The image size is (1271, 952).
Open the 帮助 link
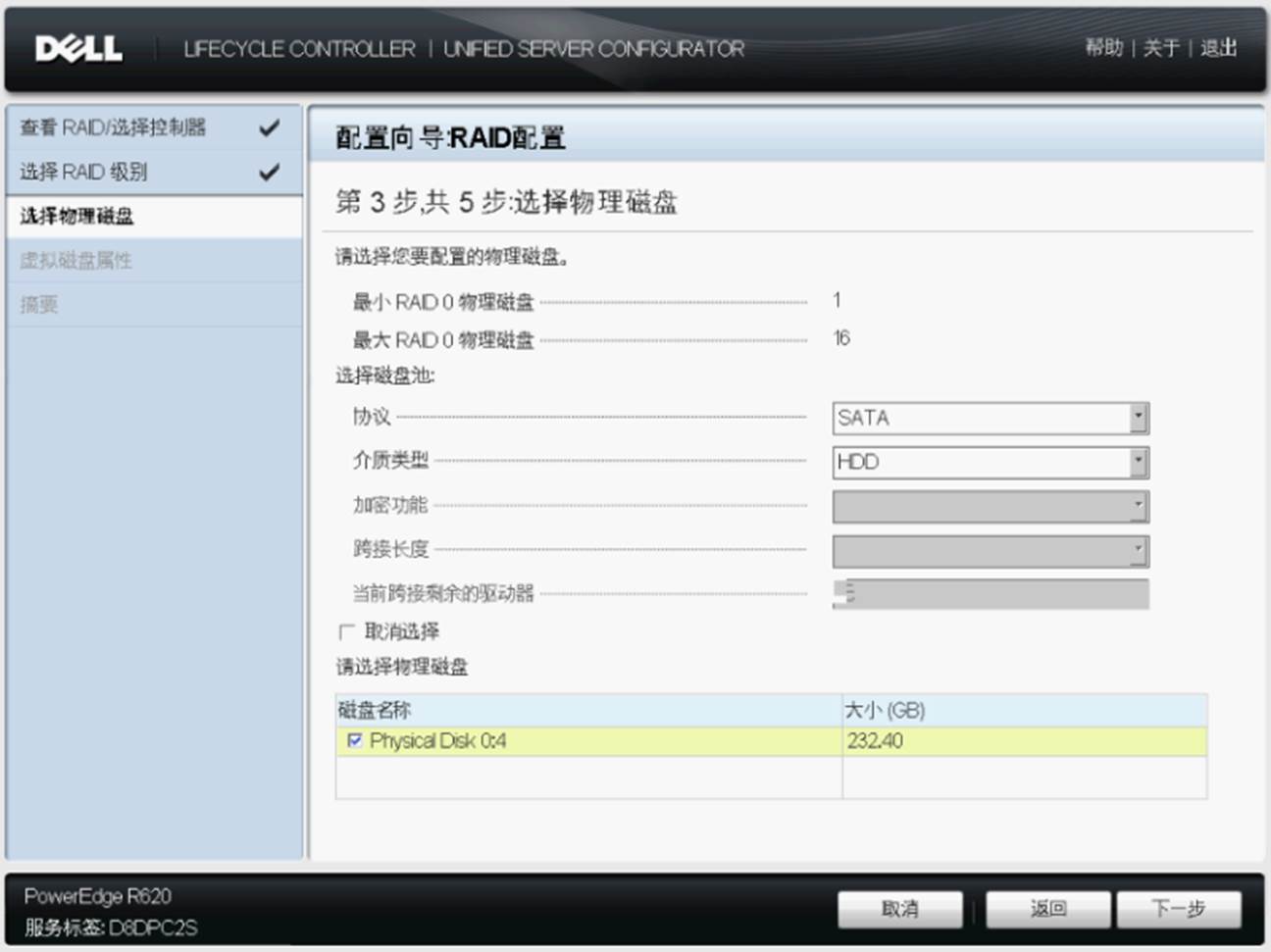click(1103, 48)
